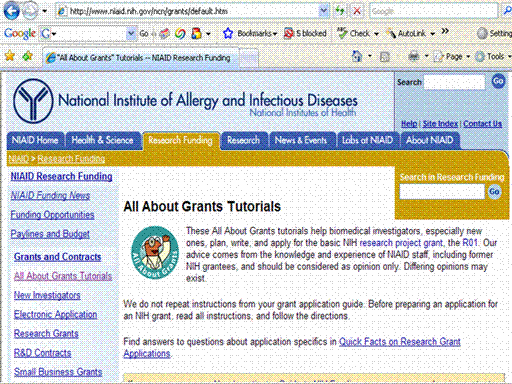Open Electronic Application link
512x384 pixels.
[55, 314]
